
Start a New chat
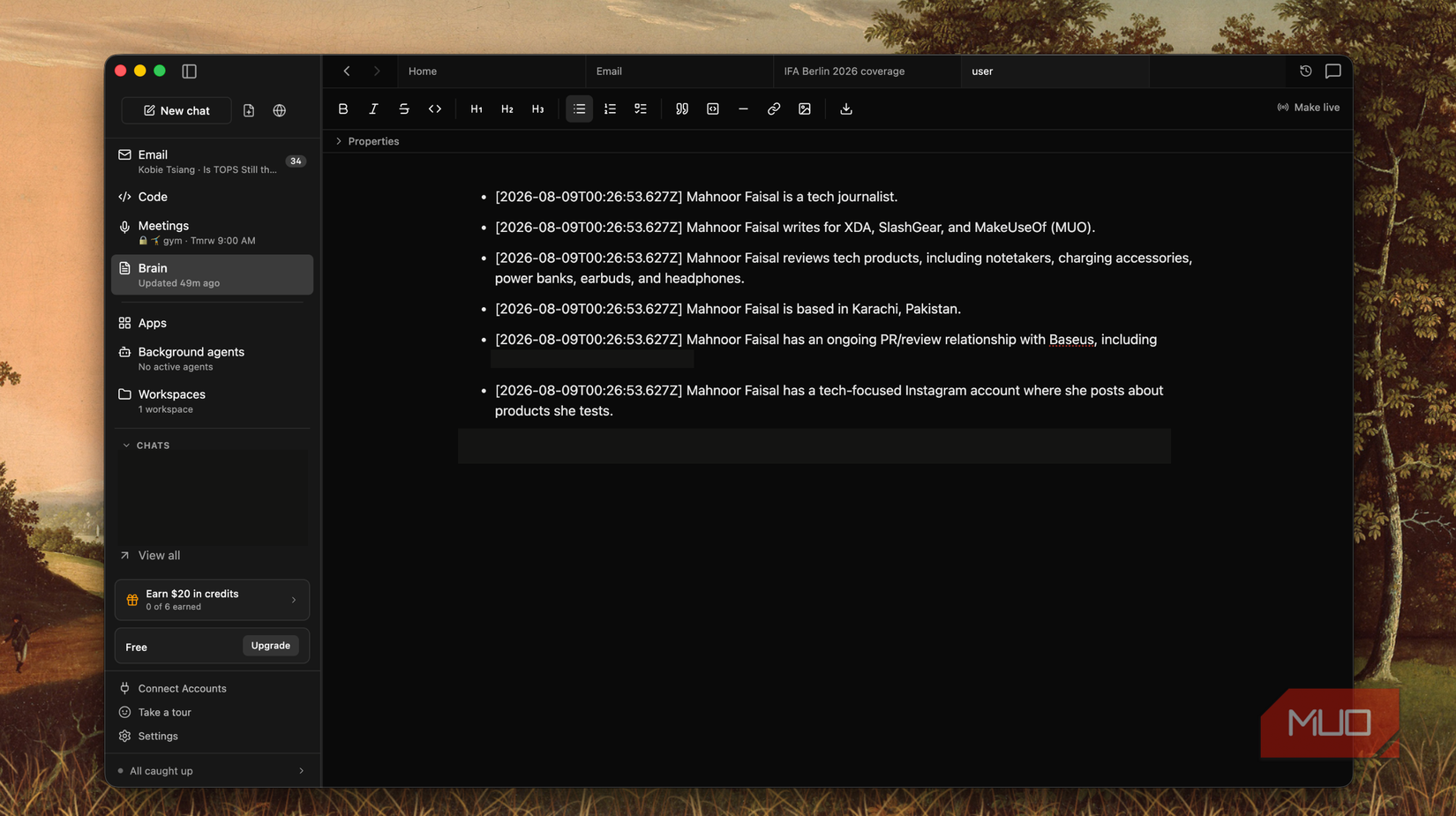(176, 110)
